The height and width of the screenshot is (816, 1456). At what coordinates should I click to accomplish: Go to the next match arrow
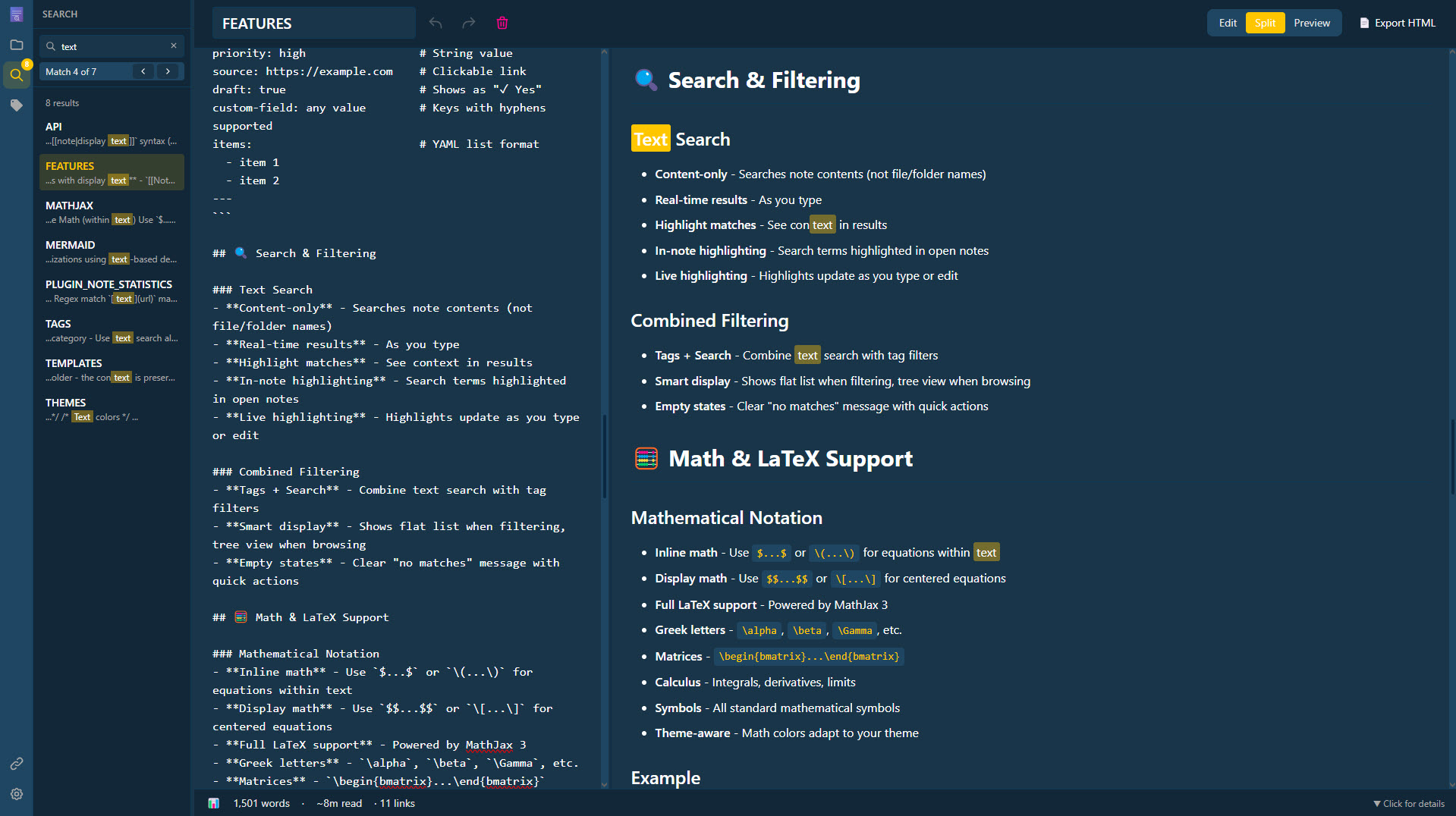click(168, 71)
